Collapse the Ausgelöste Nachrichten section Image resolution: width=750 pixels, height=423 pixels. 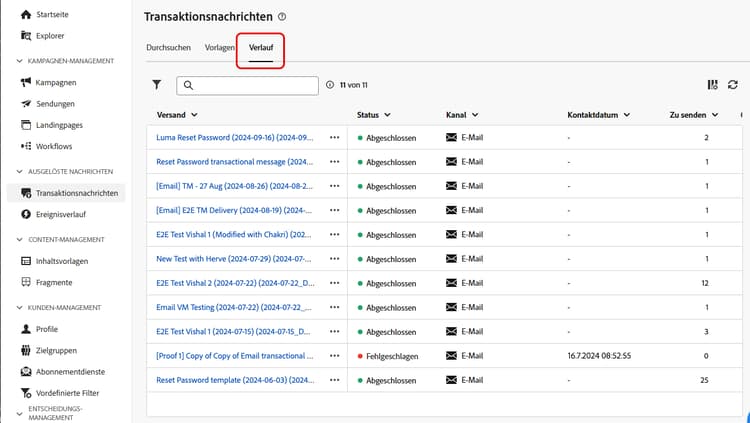pyautogui.click(x=20, y=171)
